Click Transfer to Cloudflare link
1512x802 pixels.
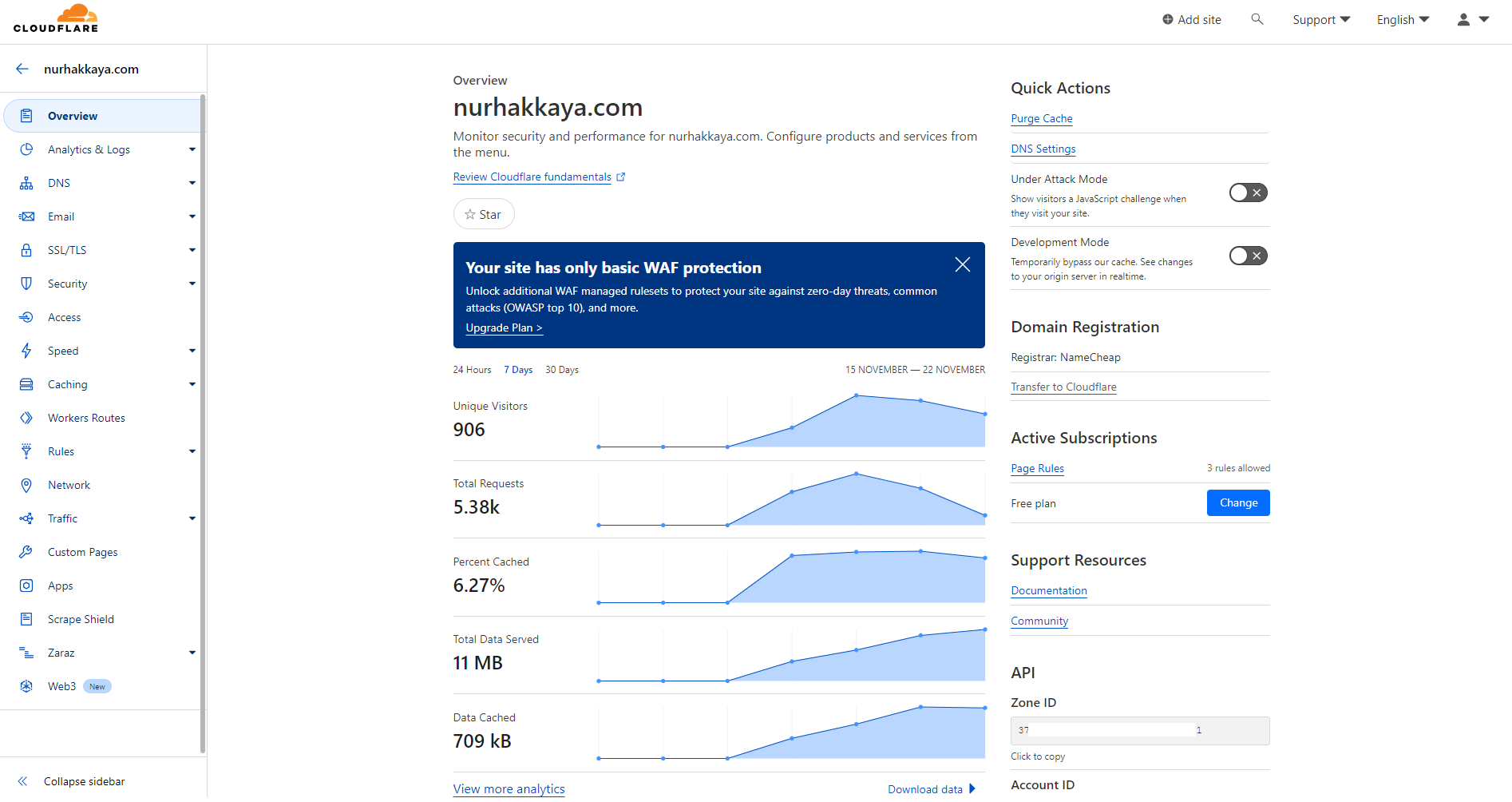(1063, 387)
